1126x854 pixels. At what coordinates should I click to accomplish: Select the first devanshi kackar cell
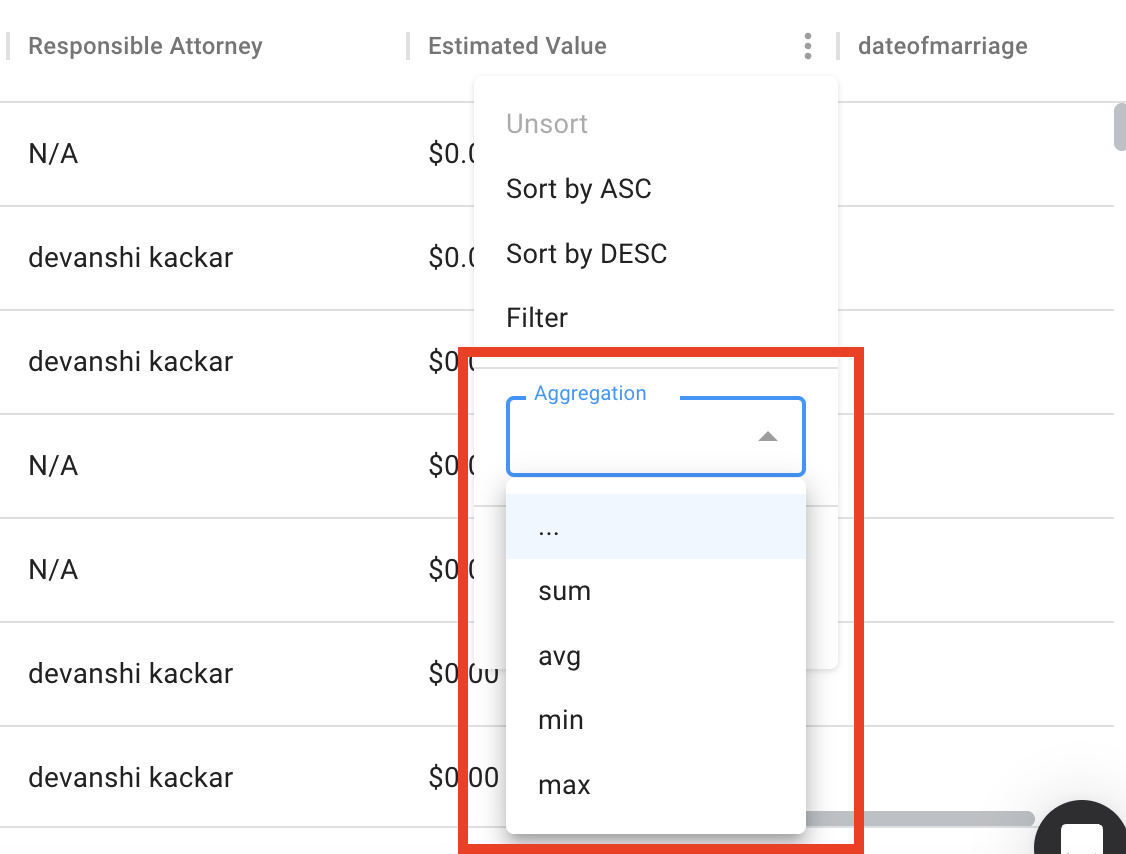131,257
